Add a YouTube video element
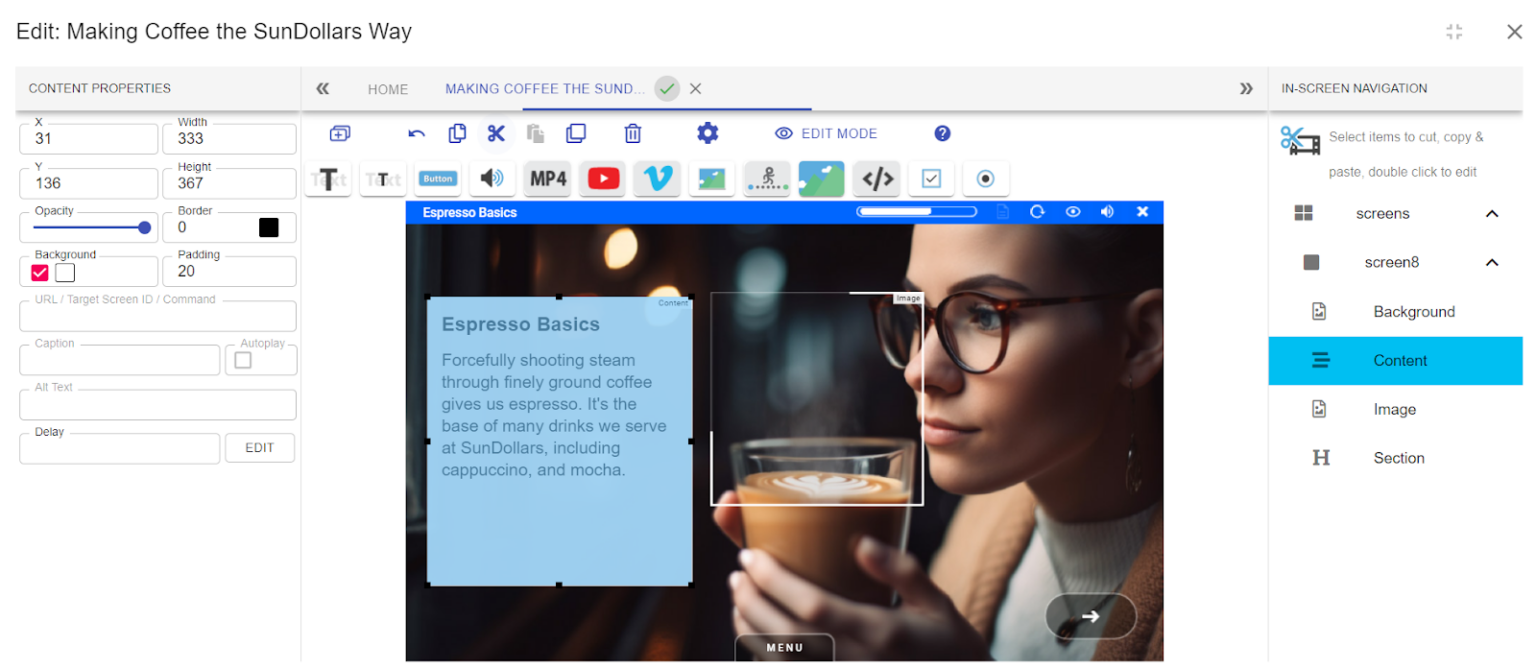 (602, 178)
